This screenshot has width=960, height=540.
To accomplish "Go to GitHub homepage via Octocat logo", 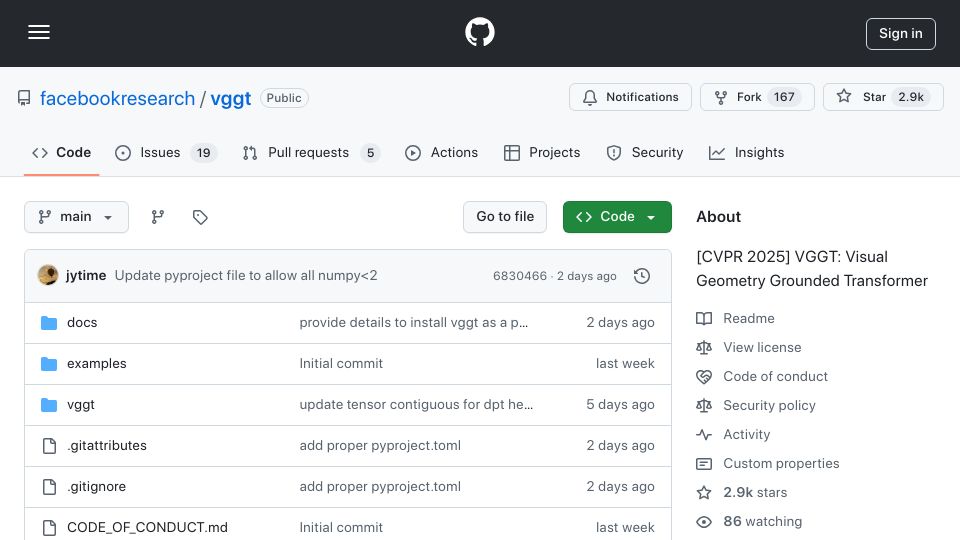I will pyautogui.click(x=479, y=32).
